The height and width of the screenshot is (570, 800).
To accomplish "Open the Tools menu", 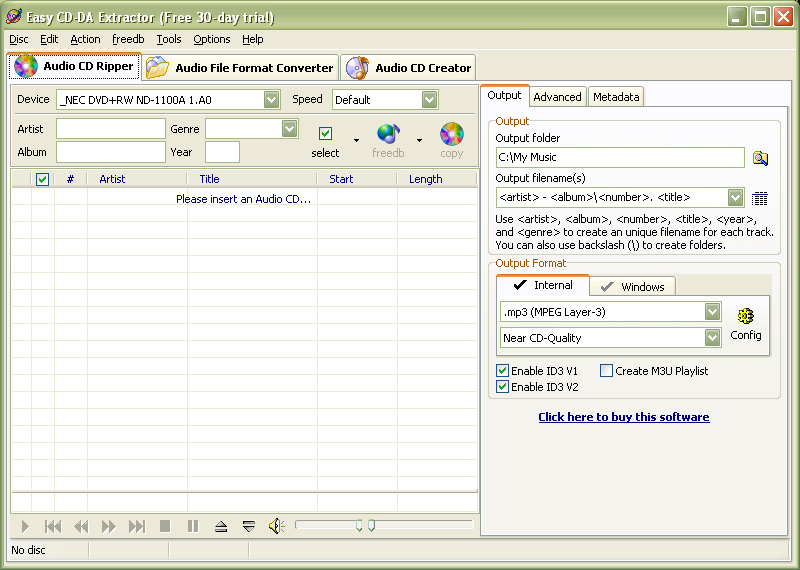I will point(169,39).
